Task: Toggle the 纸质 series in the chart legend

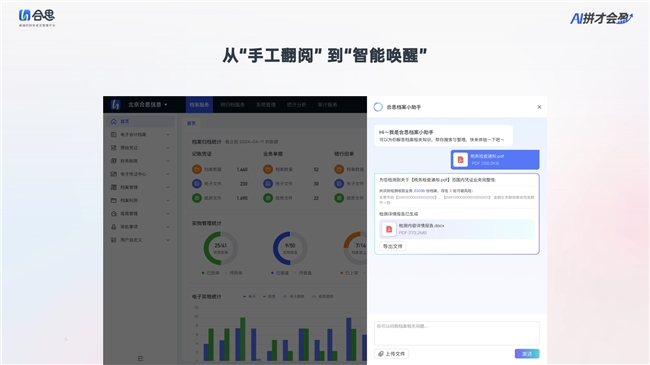Action: [x=269, y=297]
